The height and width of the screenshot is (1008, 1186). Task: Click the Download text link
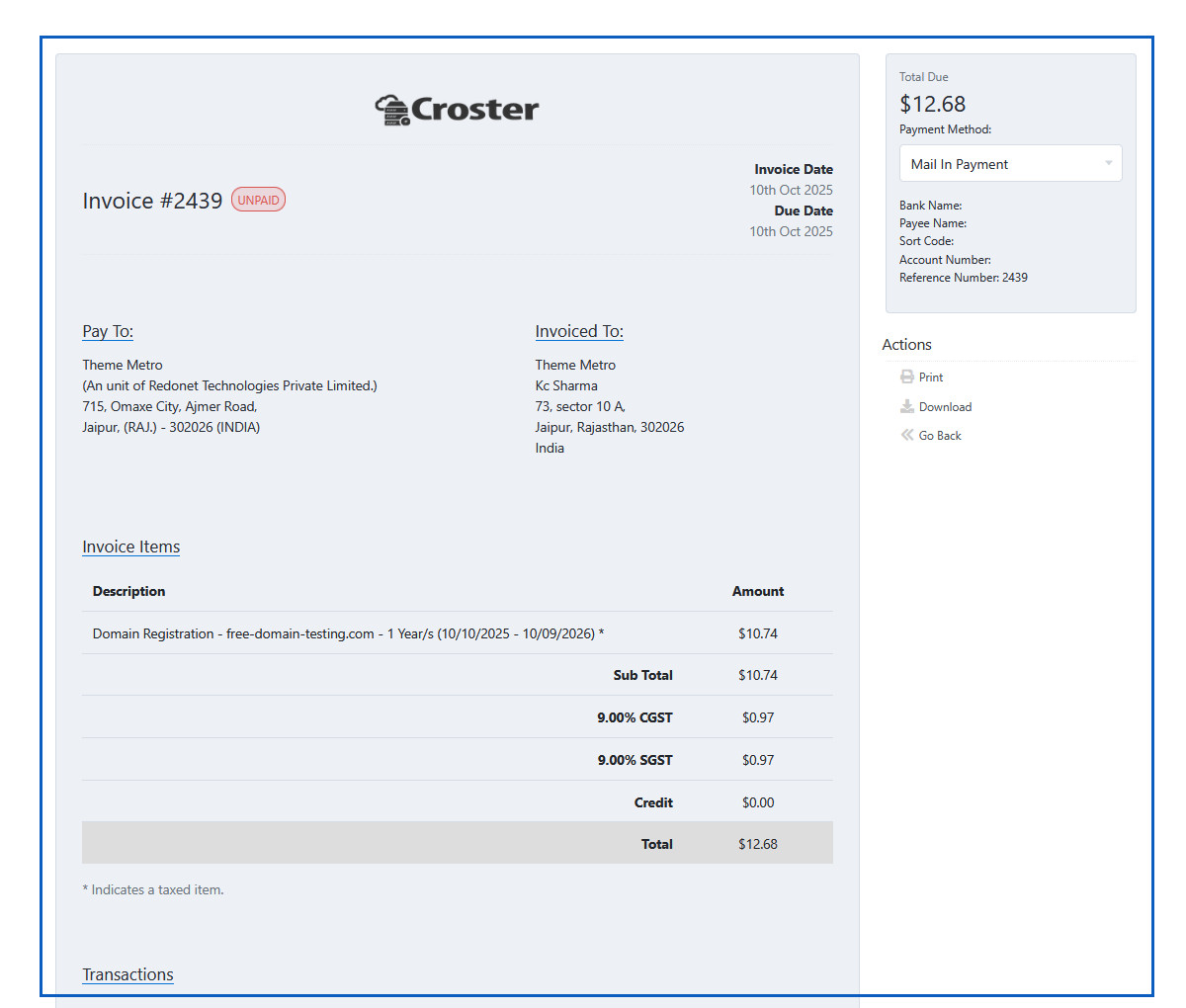945,407
